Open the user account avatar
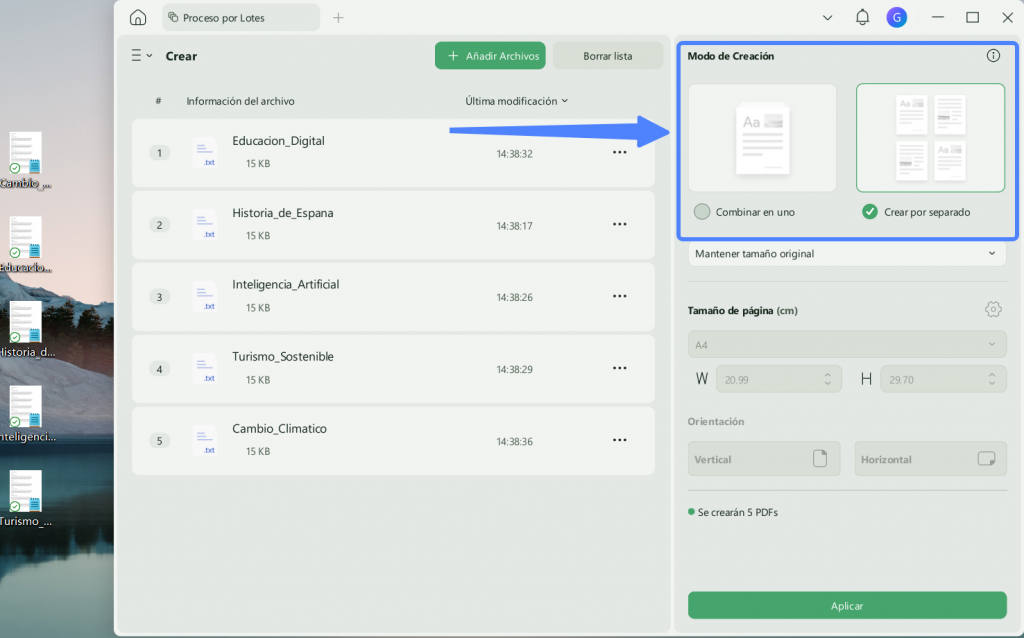The width and height of the screenshot is (1024, 638). tap(896, 18)
